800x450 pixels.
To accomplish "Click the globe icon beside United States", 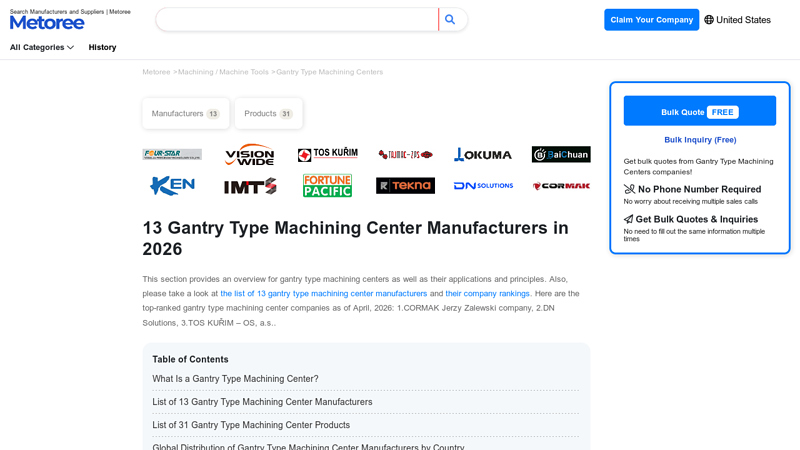I will (x=709, y=20).
